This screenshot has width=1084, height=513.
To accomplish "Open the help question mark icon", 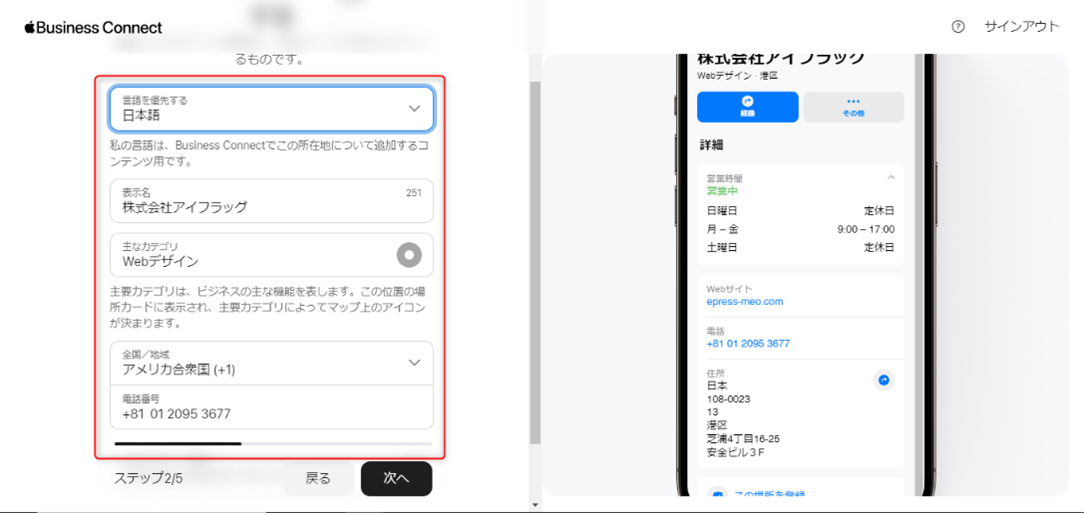I will 957,27.
